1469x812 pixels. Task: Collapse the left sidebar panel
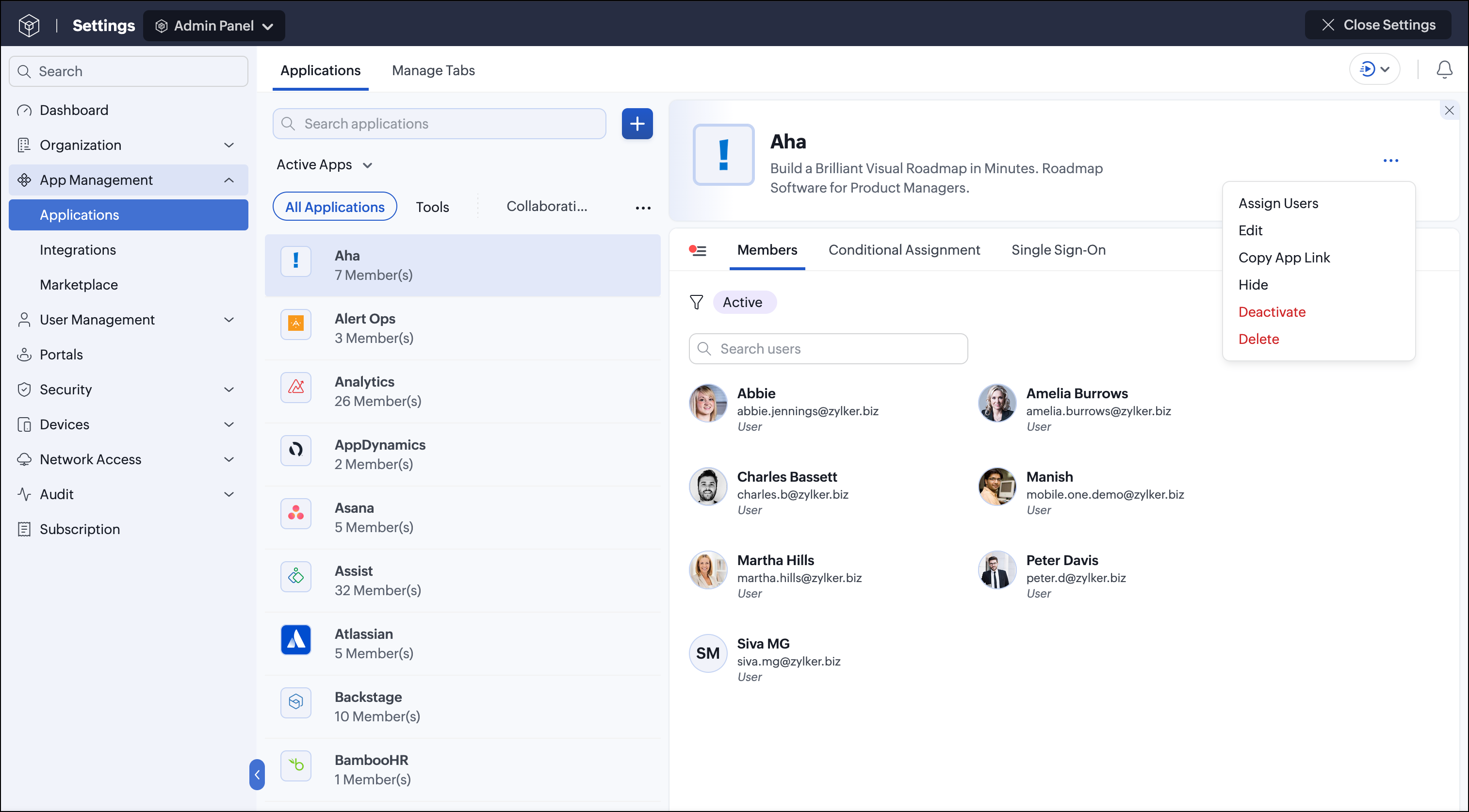[257, 774]
